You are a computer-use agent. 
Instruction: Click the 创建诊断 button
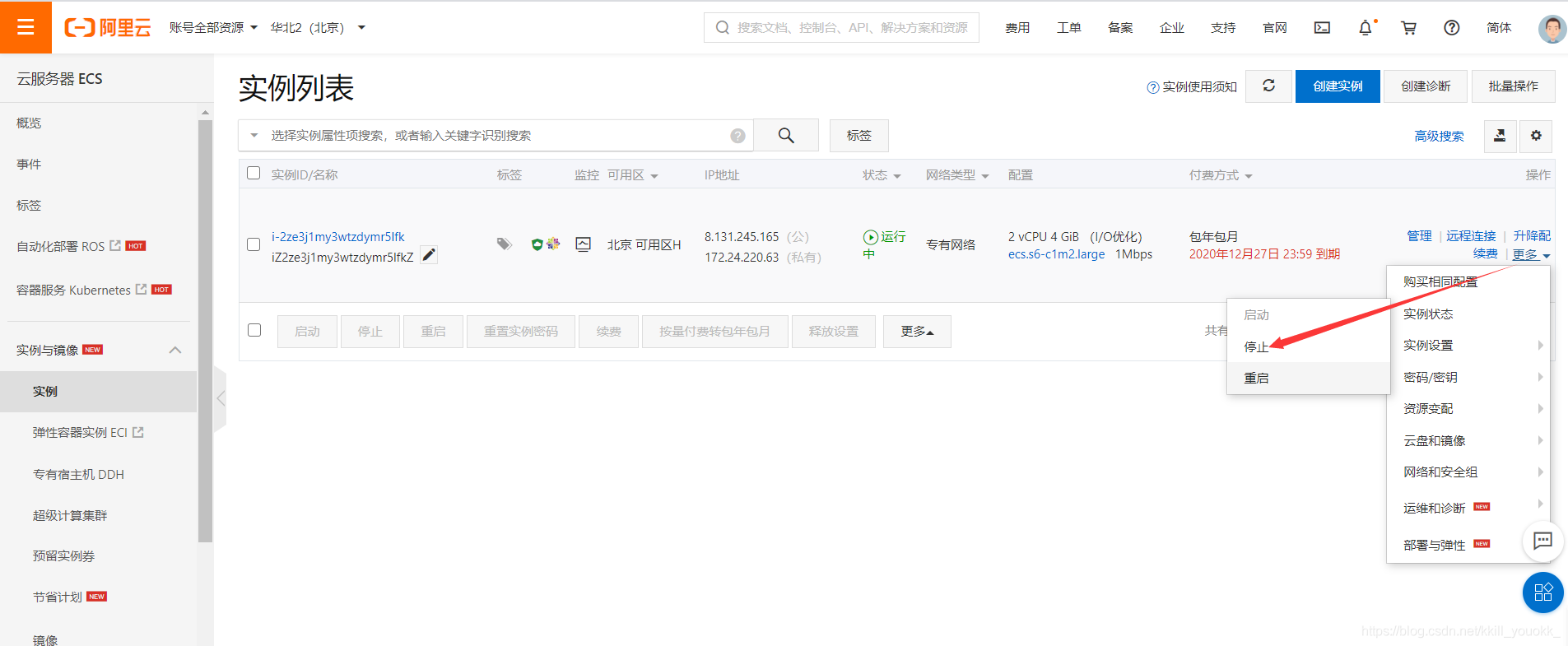(x=1426, y=86)
